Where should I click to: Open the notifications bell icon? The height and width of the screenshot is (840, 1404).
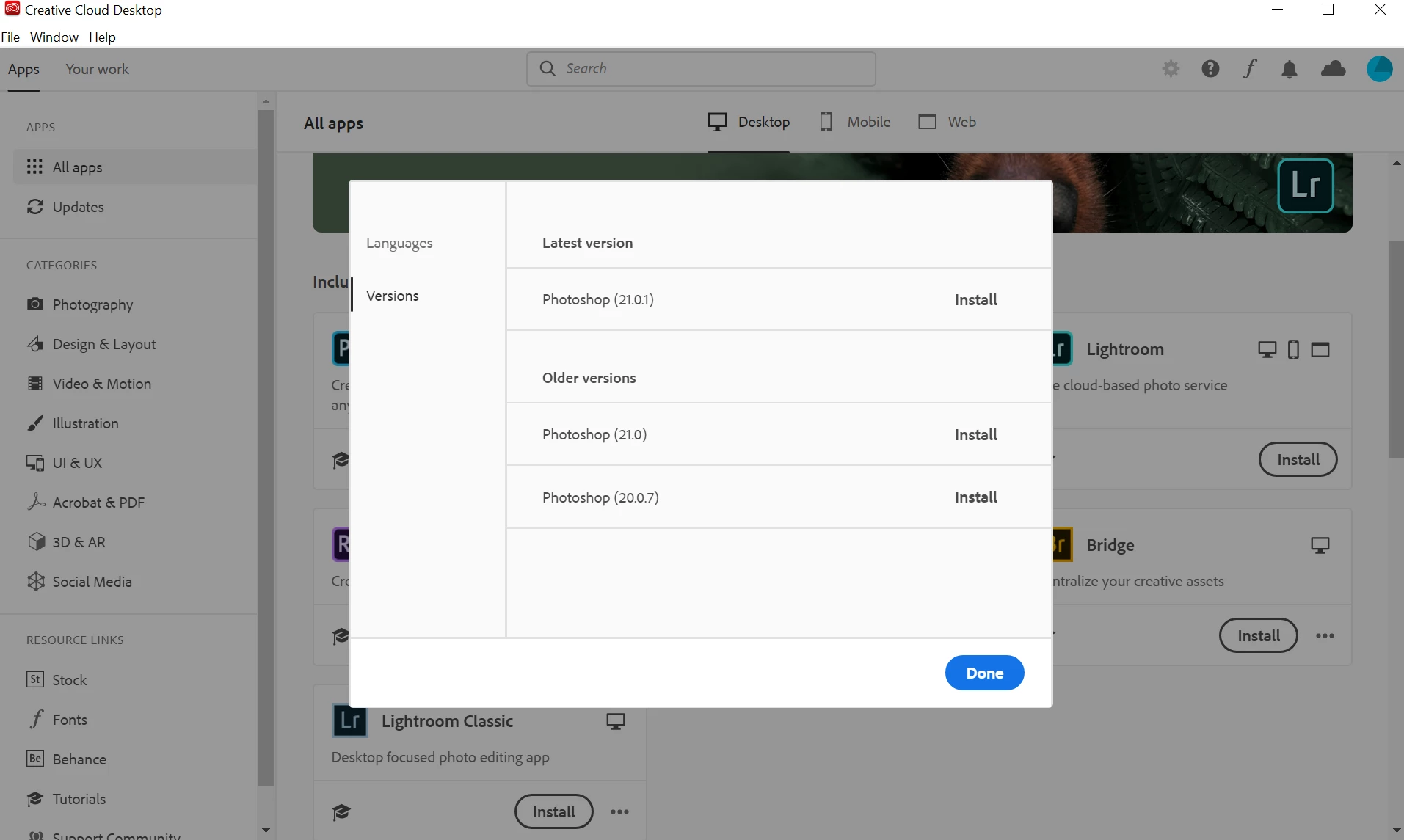coord(1290,69)
